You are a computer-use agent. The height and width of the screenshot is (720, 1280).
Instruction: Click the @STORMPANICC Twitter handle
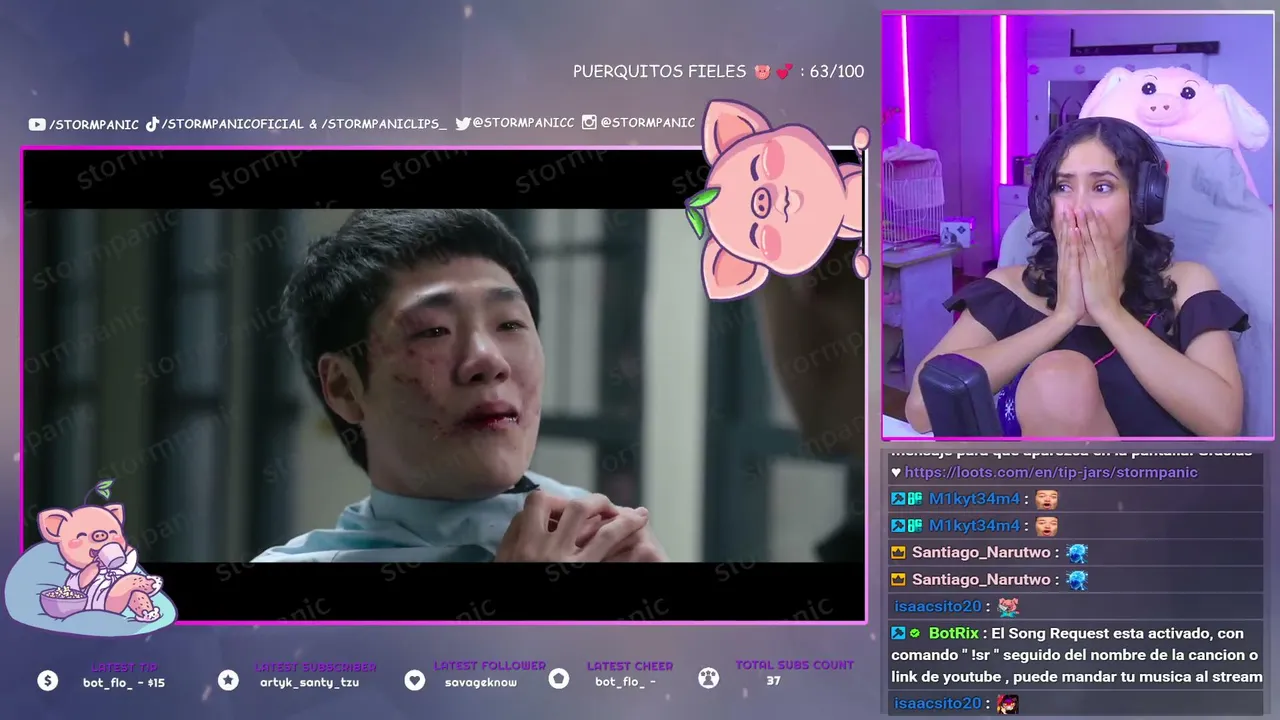523,123
